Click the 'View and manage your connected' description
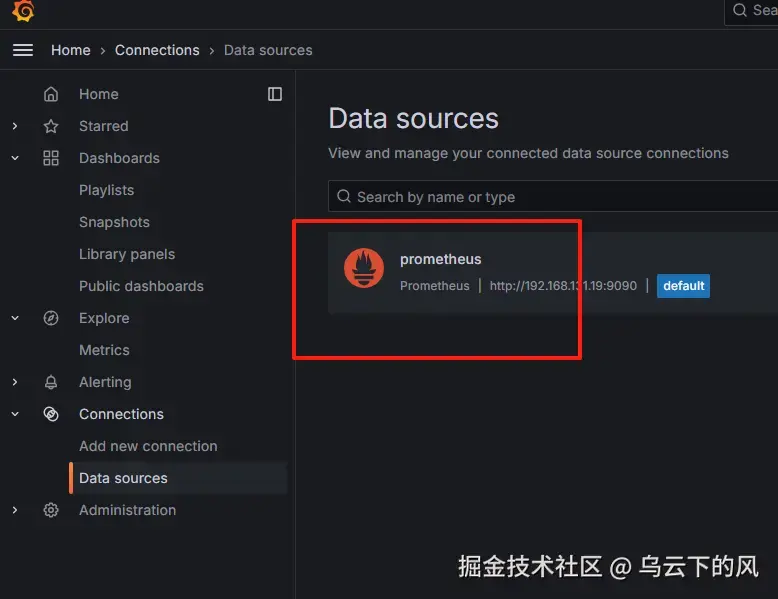 (528, 153)
